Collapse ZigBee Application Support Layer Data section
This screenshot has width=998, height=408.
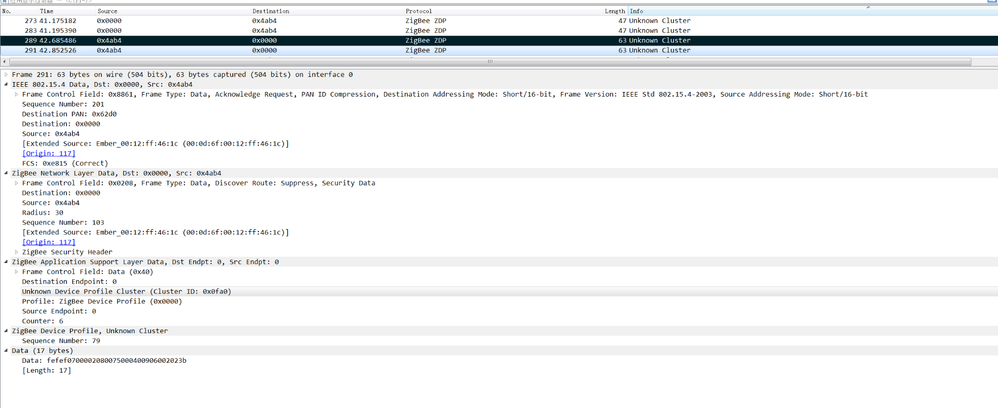[x=6, y=262]
